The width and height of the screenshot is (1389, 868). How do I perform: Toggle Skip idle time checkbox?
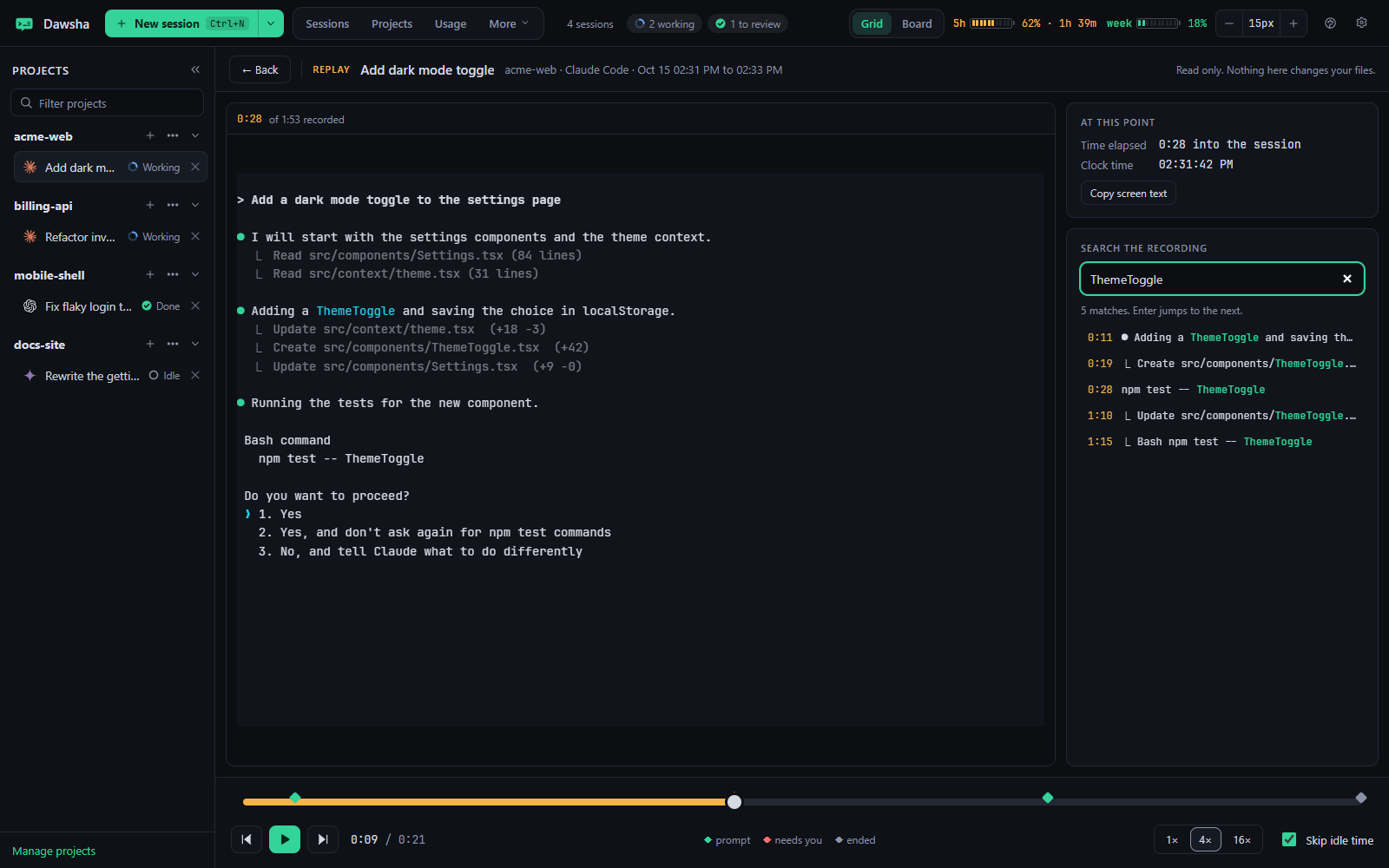point(1289,839)
